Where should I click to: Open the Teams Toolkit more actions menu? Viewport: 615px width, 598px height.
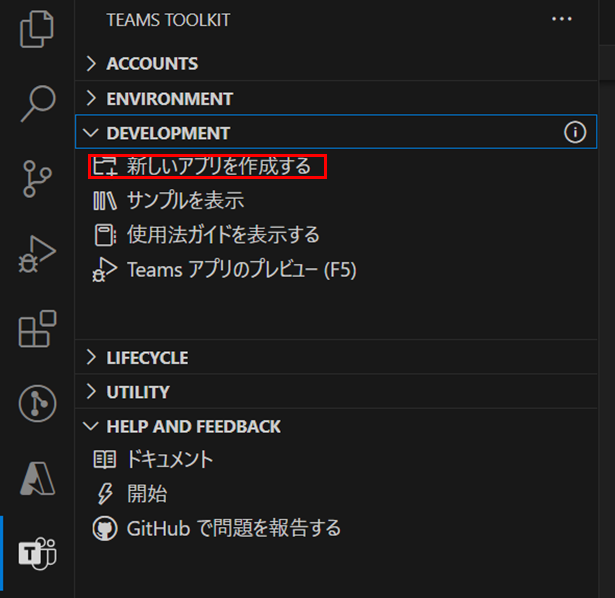(562, 19)
